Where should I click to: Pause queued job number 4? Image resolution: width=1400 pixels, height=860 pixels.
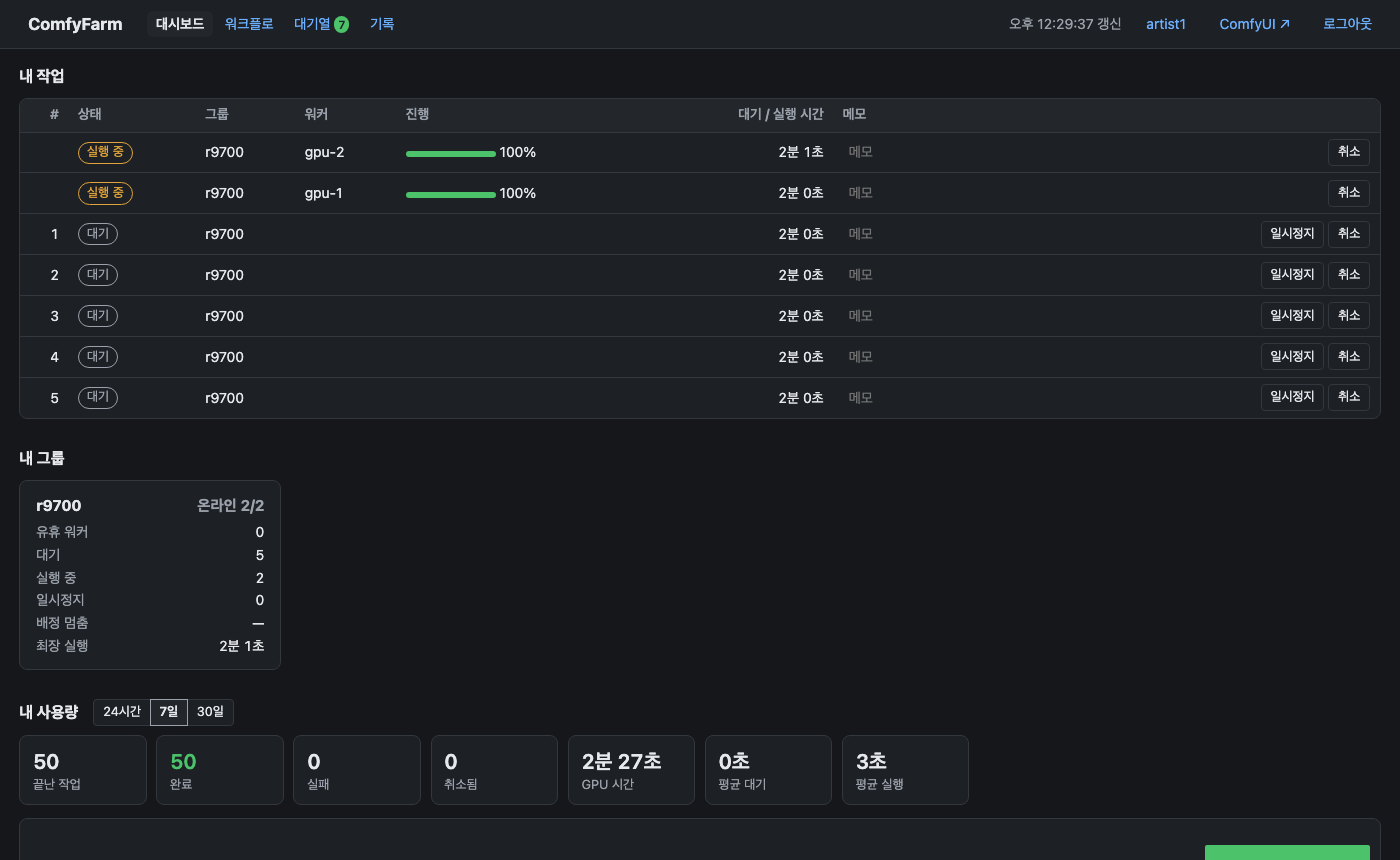click(1292, 357)
